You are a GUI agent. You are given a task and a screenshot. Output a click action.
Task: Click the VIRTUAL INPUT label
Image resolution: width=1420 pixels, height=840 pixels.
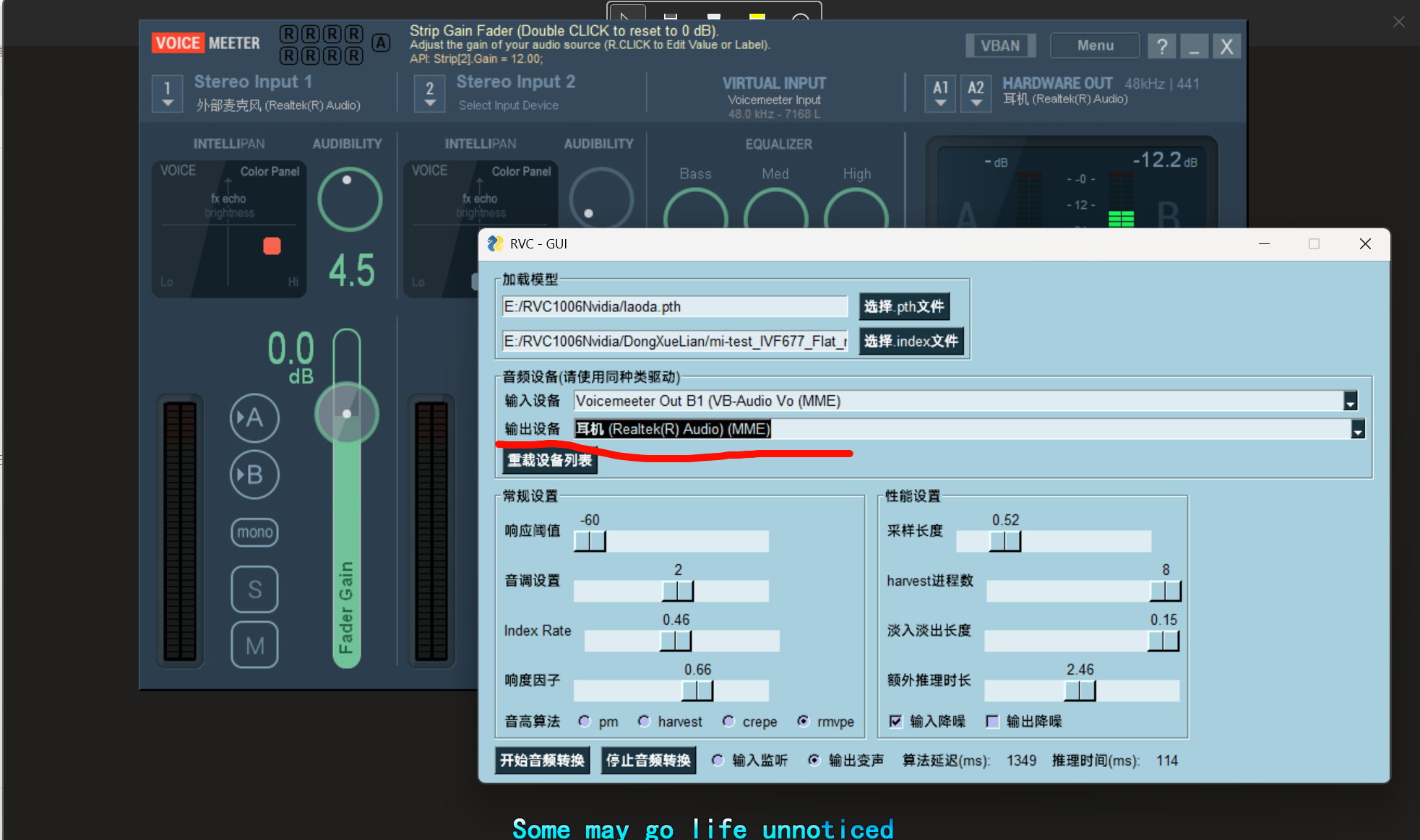point(774,83)
